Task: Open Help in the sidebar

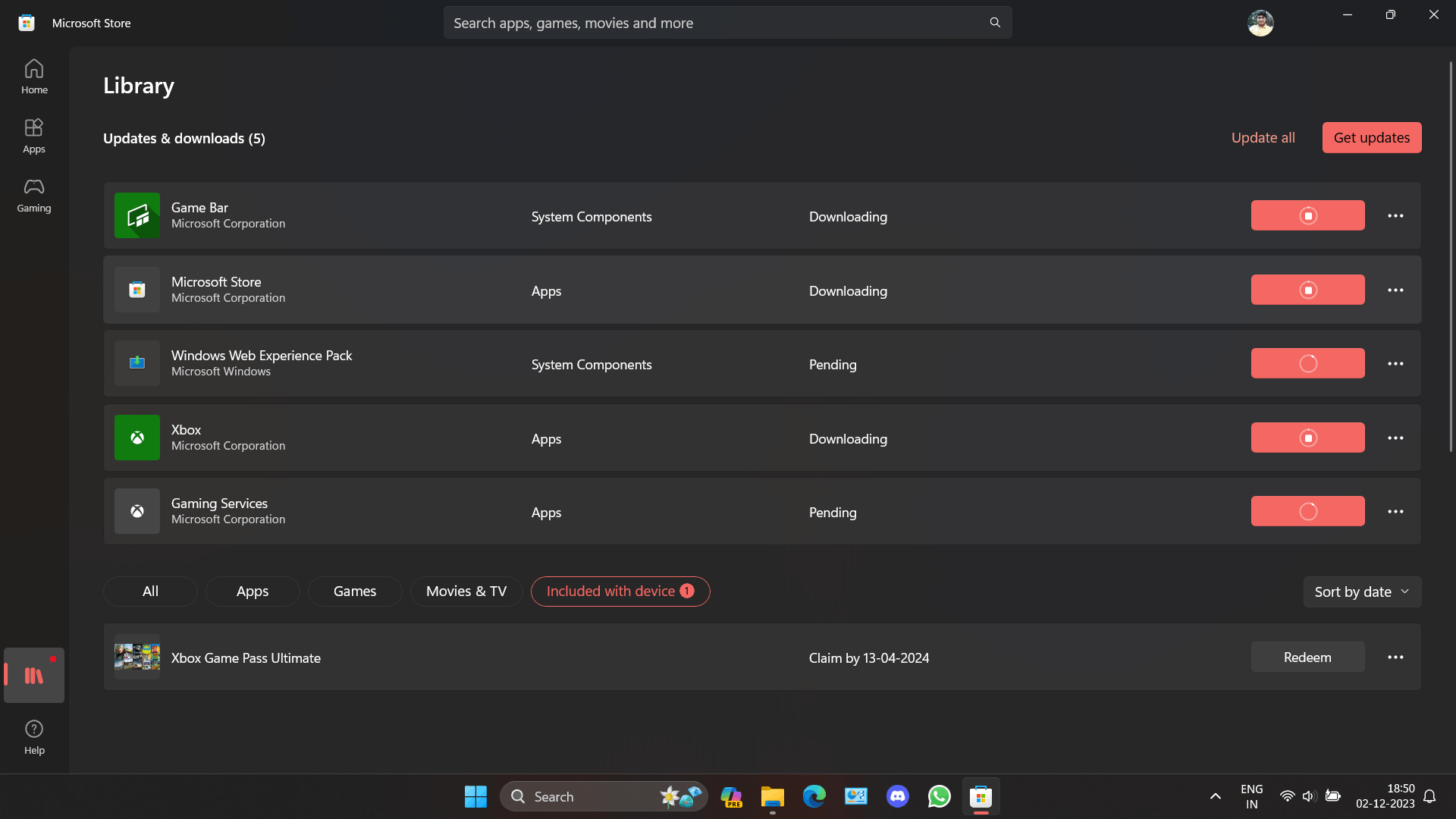Action: pyautogui.click(x=34, y=737)
